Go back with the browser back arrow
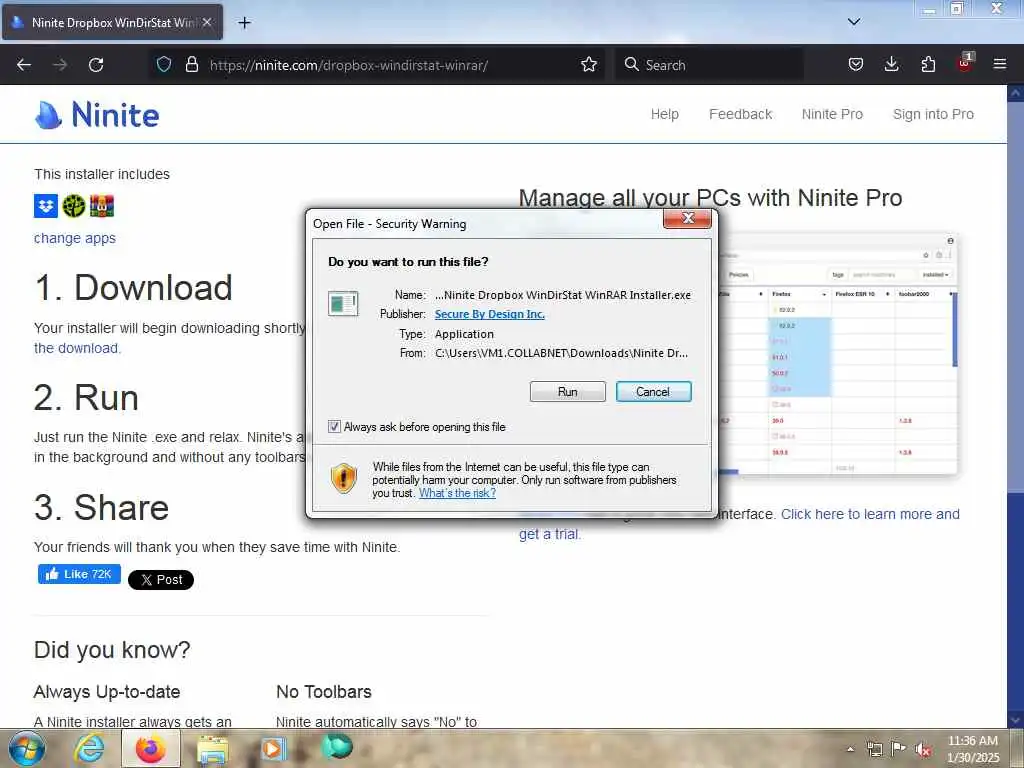The image size is (1024, 768). (24, 65)
